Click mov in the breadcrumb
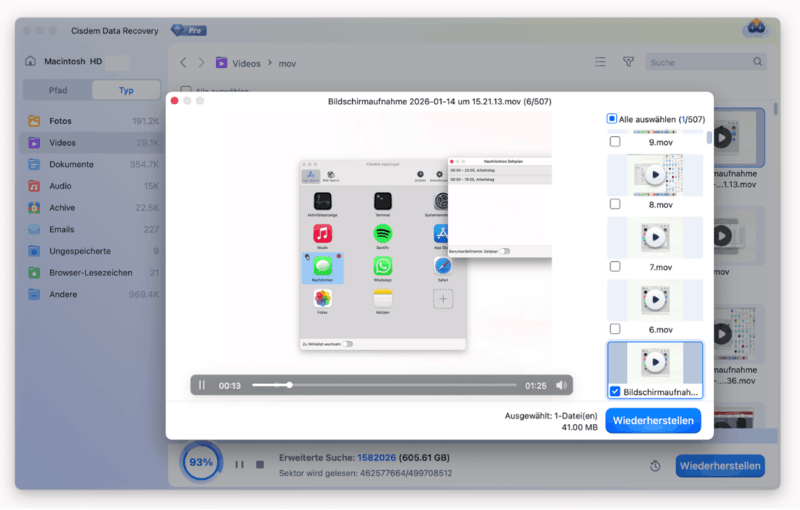Viewport: 800px width, 510px height. [287, 63]
